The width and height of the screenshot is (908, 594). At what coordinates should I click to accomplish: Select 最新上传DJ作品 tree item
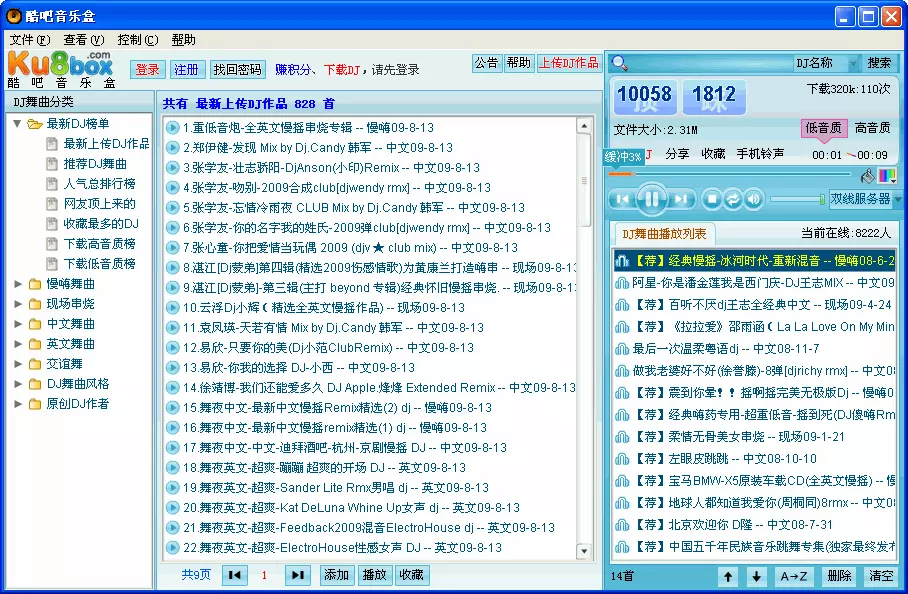click(106, 144)
